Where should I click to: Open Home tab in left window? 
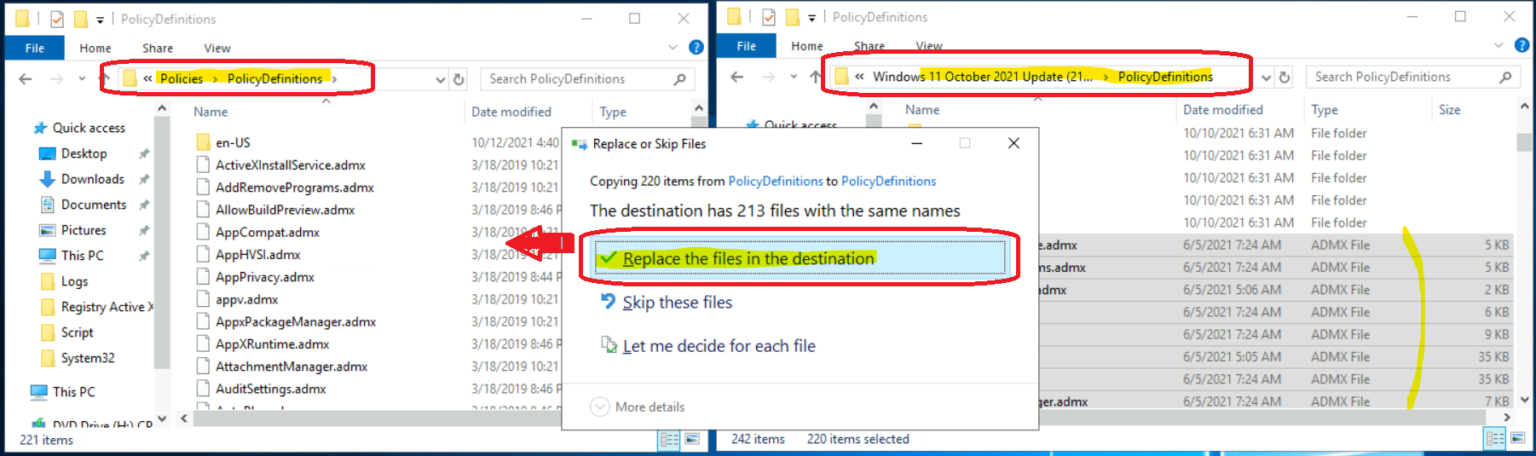96,47
